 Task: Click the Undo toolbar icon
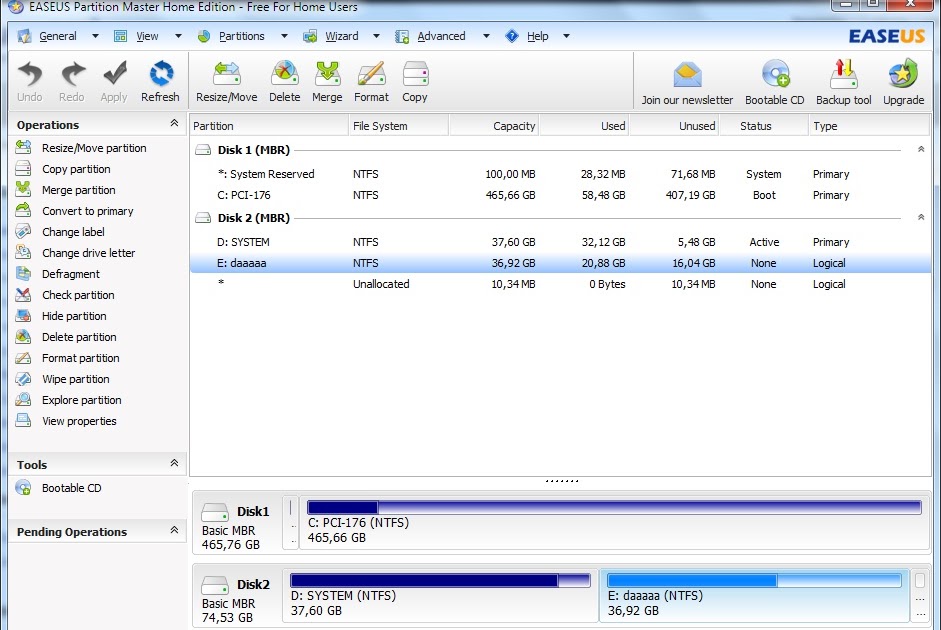click(x=29, y=82)
